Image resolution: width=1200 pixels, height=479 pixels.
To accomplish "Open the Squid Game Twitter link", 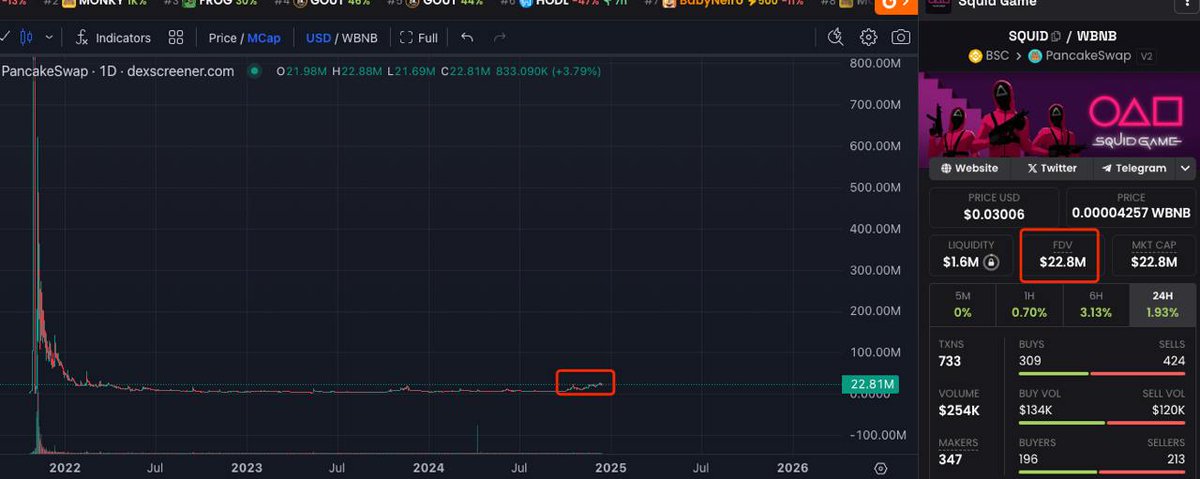I will 1050,168.
